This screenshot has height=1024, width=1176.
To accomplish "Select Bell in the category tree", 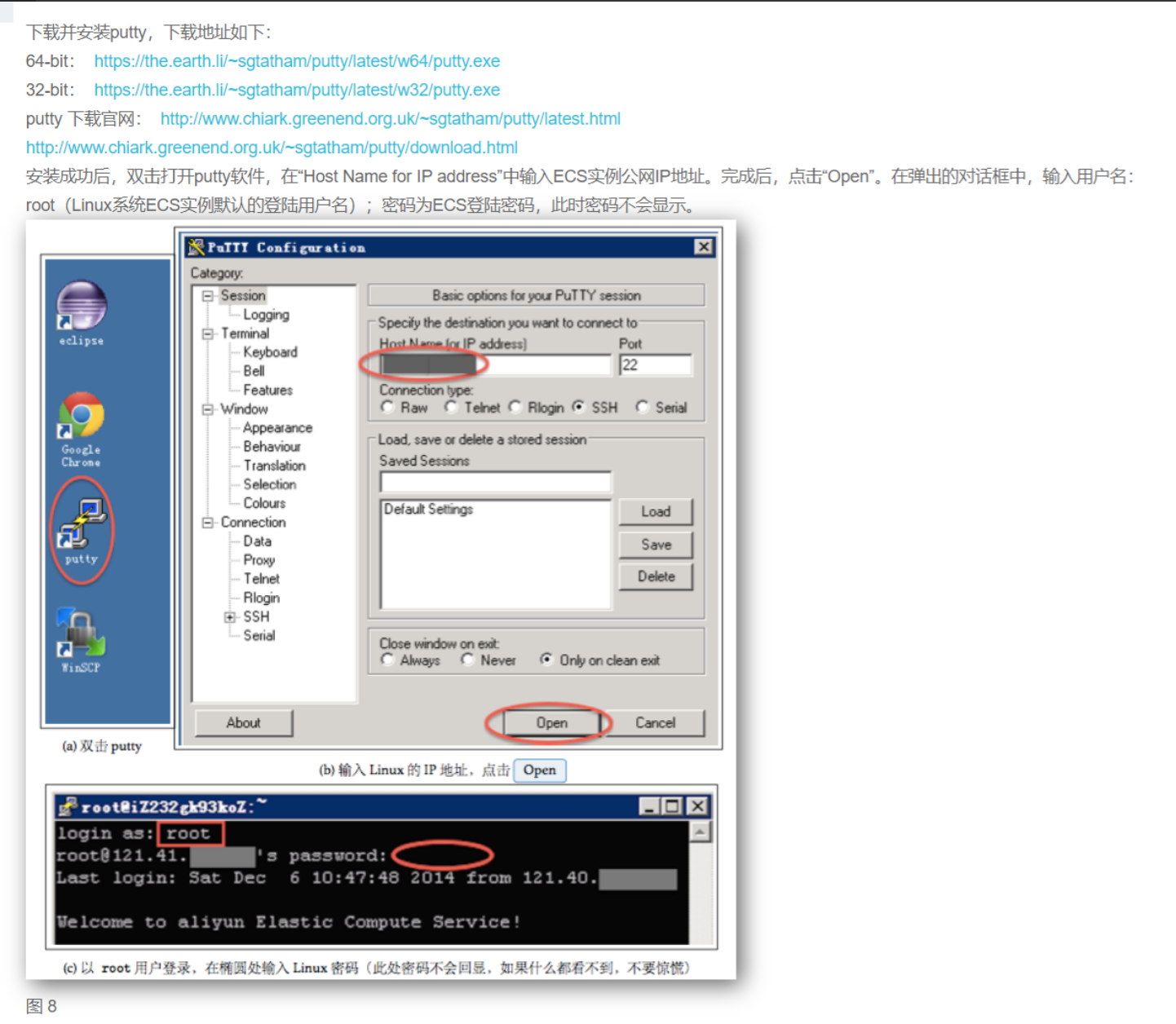I will [x=254, y=371].
